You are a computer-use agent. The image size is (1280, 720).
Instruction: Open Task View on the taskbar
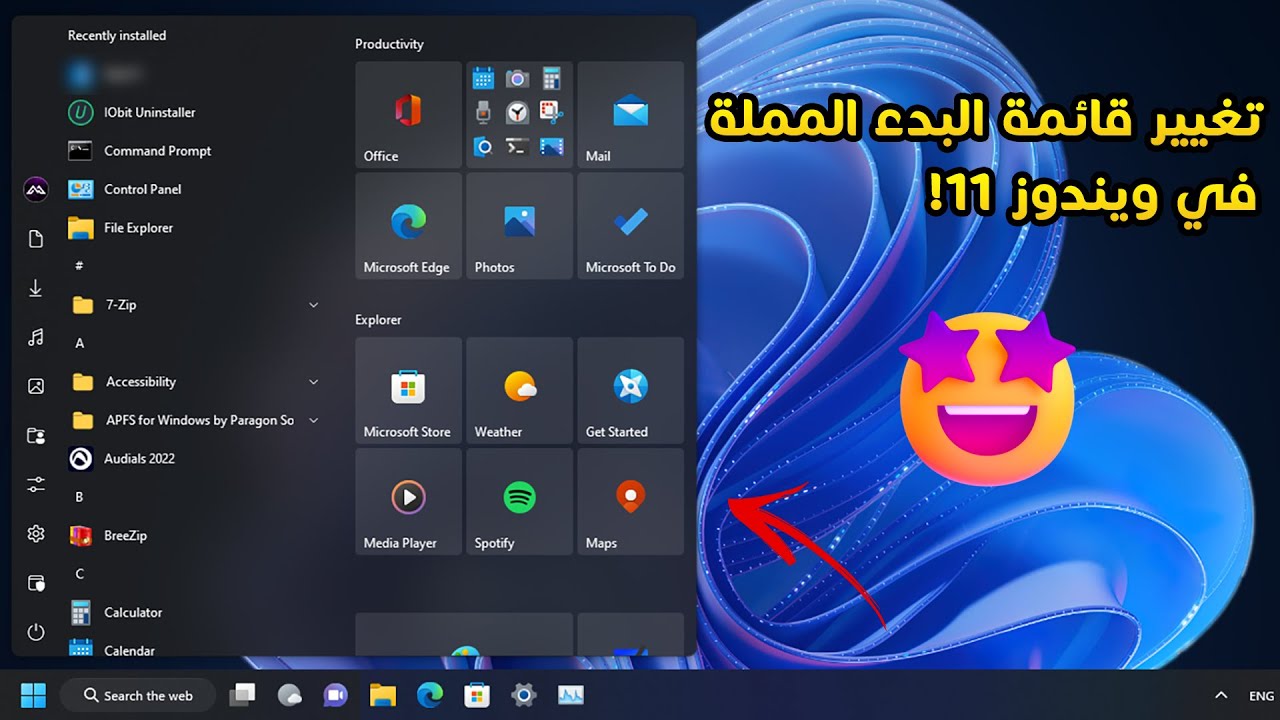[x=242, y=695]
